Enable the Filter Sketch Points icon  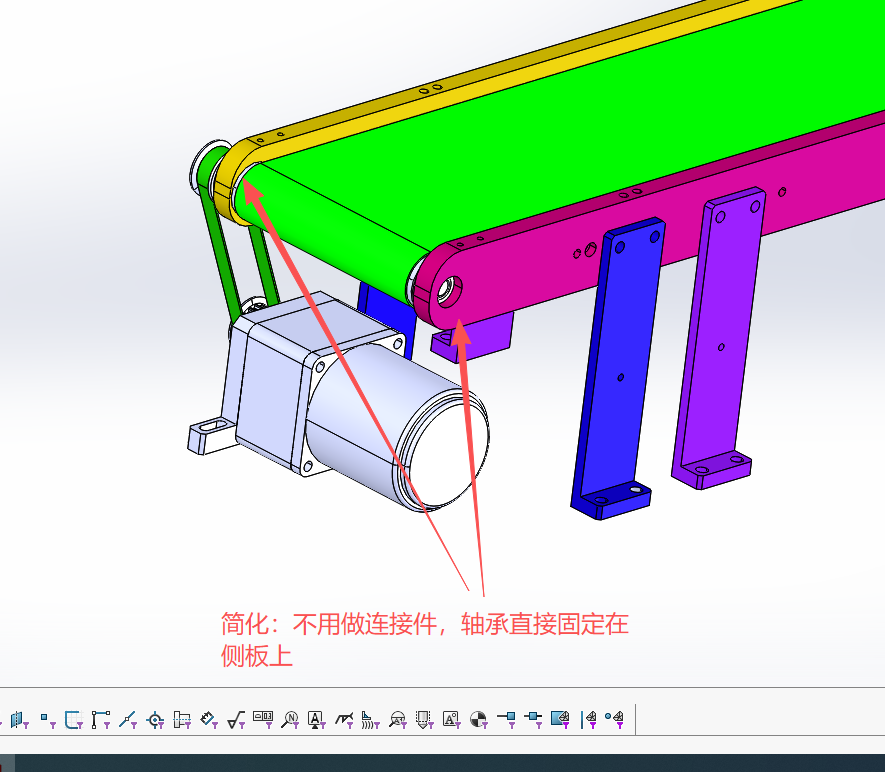click(47, 720)
